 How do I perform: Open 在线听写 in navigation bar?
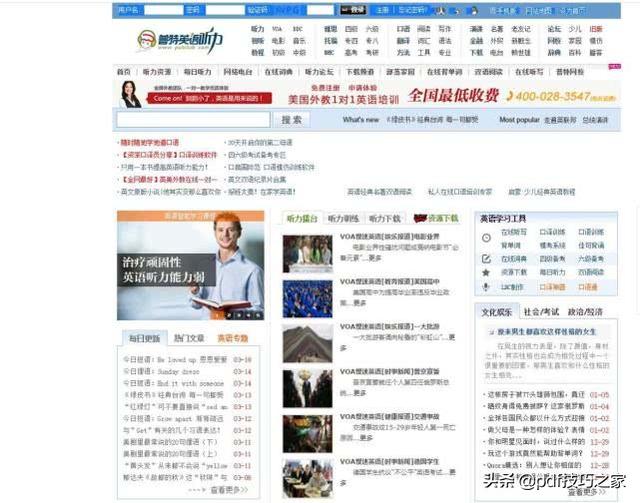click(x=529, y=72)
